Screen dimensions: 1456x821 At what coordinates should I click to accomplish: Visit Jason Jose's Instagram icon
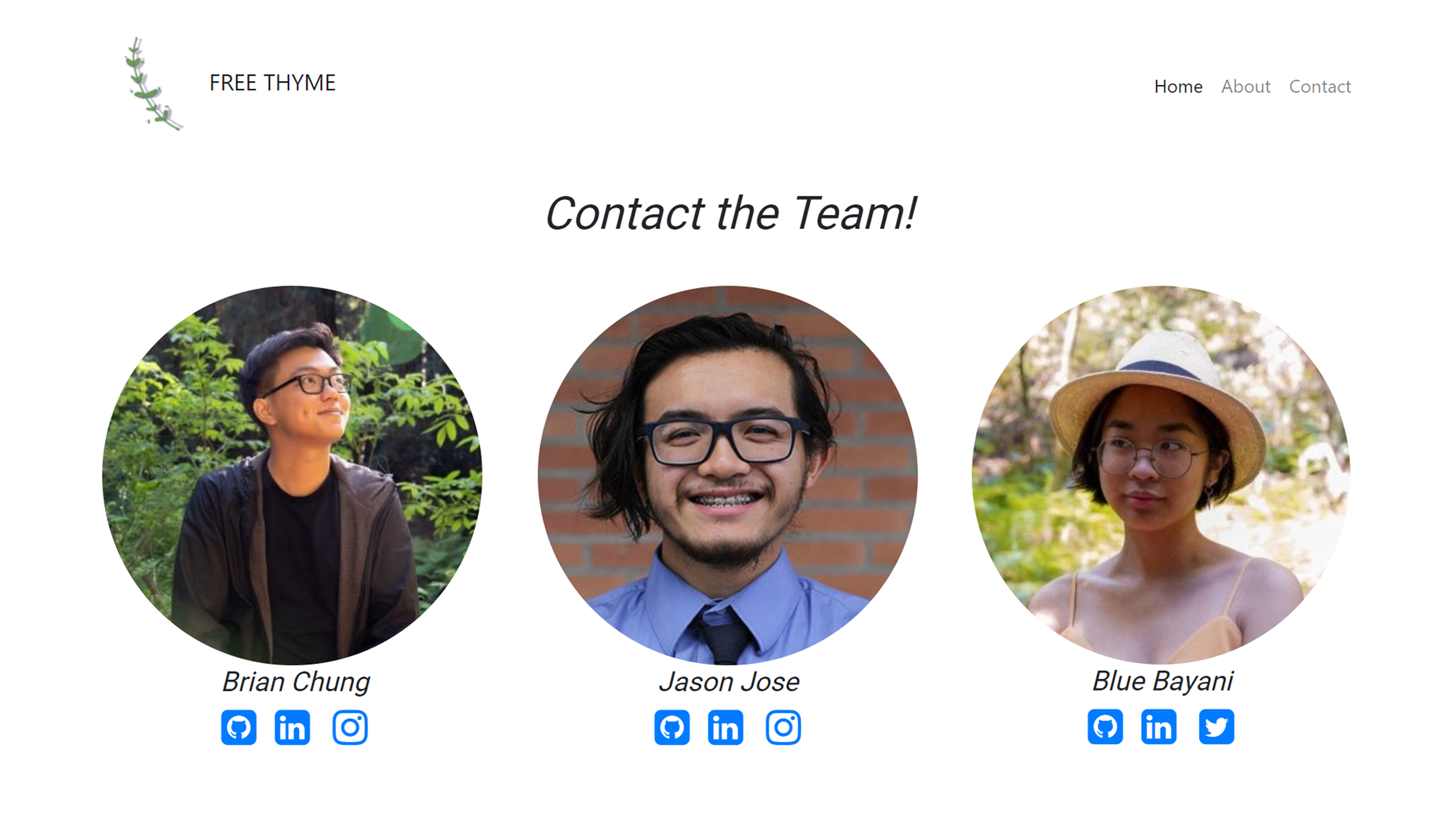[784, 727]
